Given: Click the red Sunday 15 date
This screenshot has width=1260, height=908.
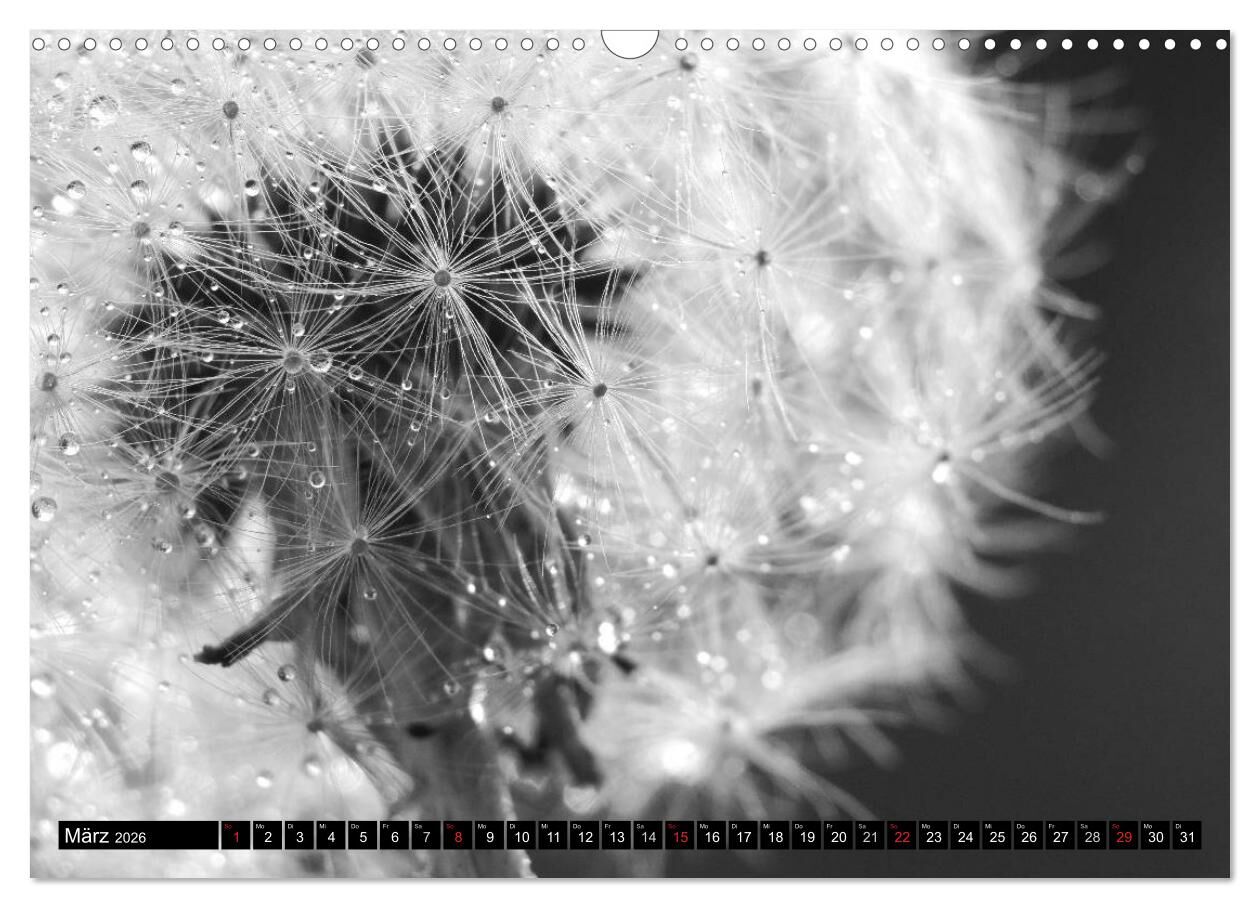Looking at the screenshot, I should tap(679, 836).
